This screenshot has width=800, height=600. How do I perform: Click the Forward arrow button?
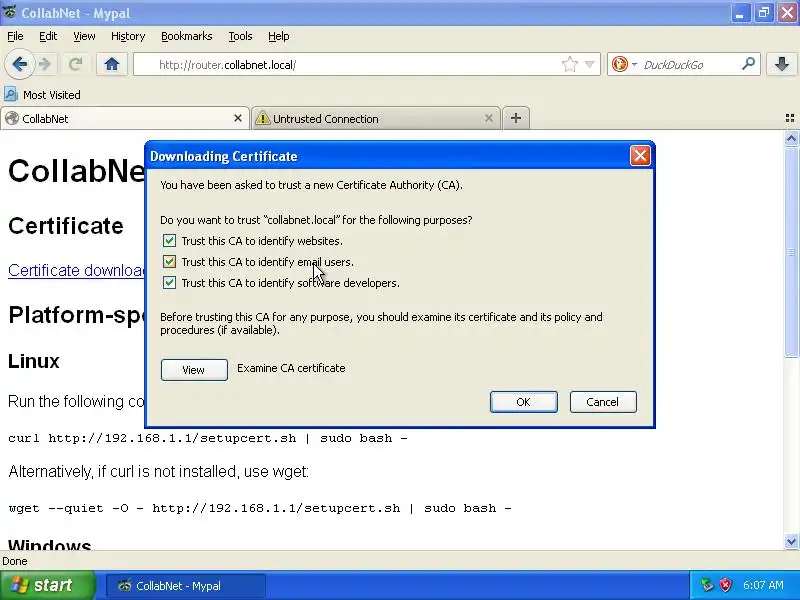45,64
